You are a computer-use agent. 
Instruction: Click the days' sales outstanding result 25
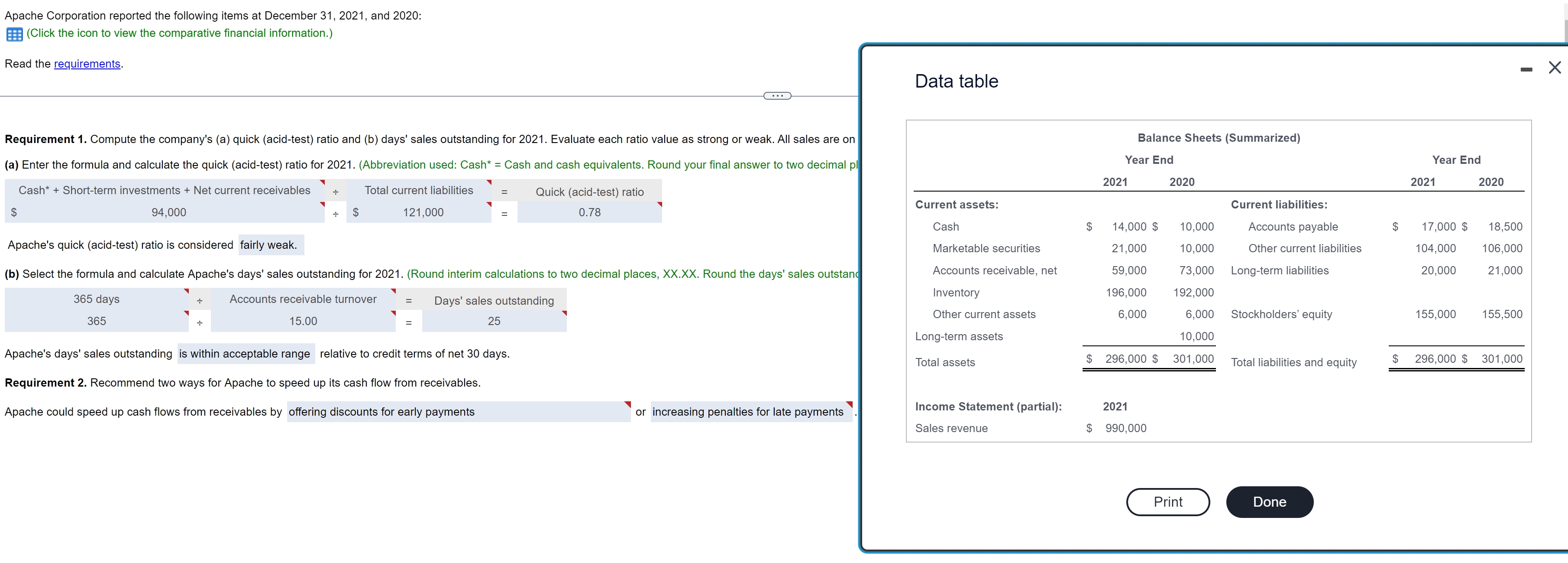tap(494, 321)
